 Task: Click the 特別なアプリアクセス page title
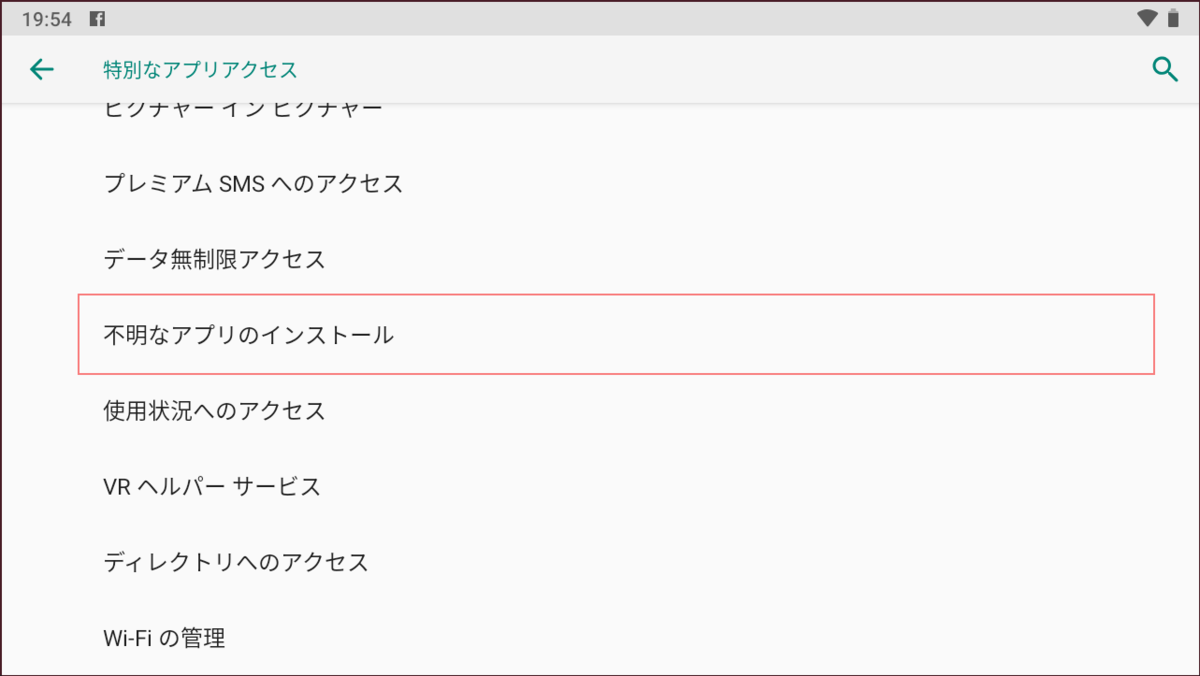[200, 69]
